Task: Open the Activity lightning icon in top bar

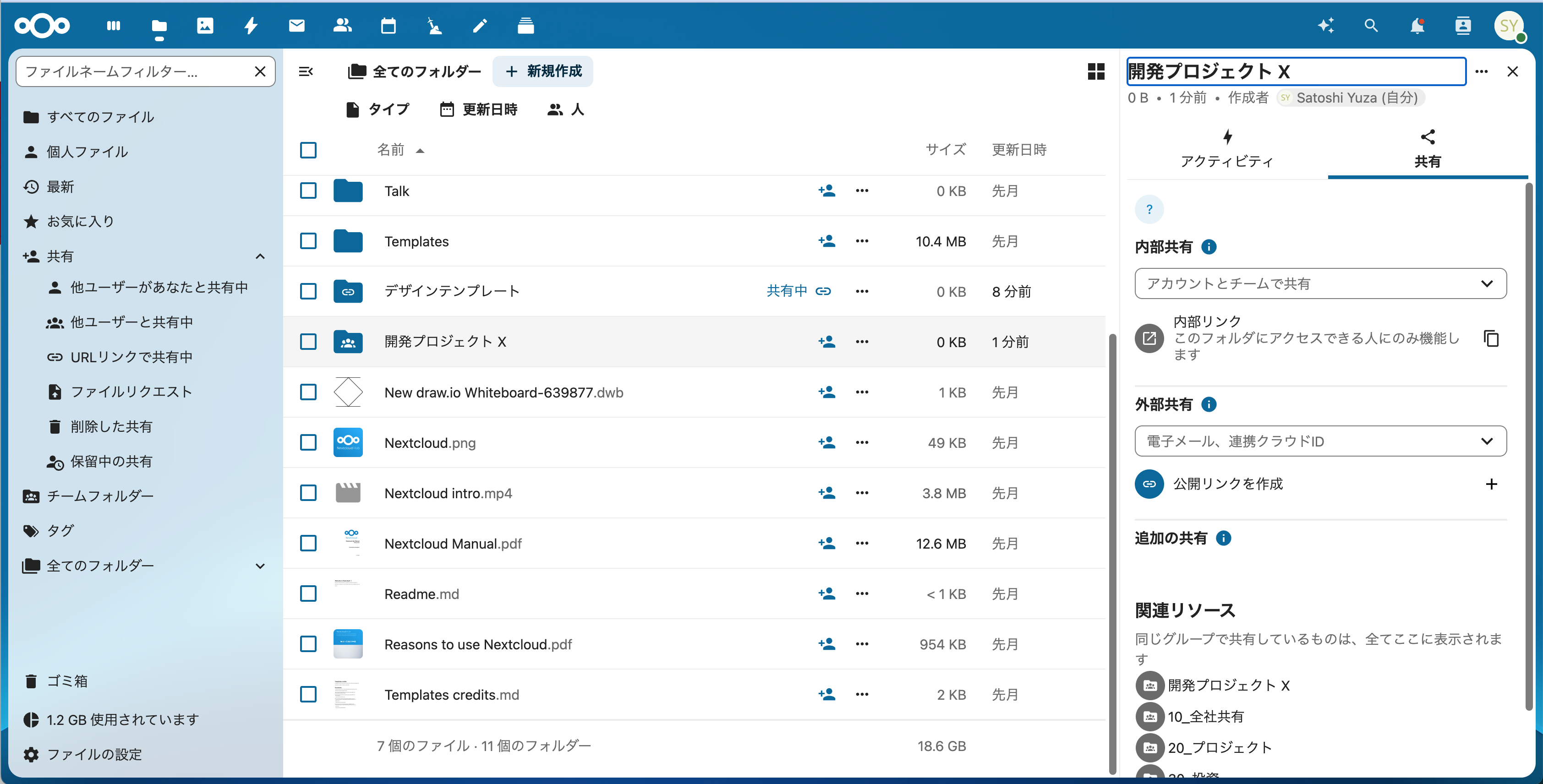Action: [251, 26]
